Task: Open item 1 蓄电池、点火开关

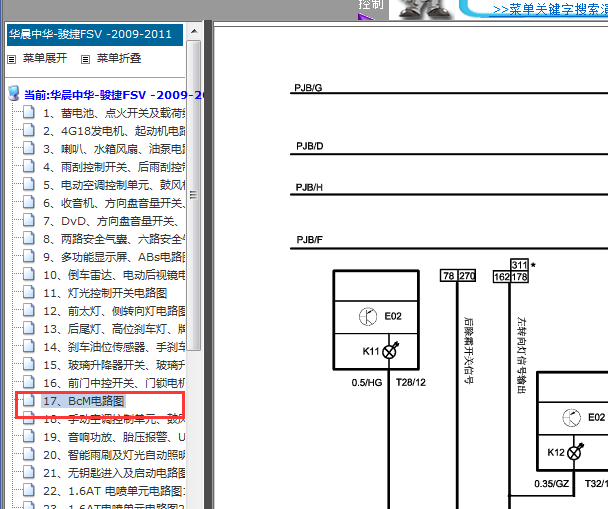Action: pos(114,113)
